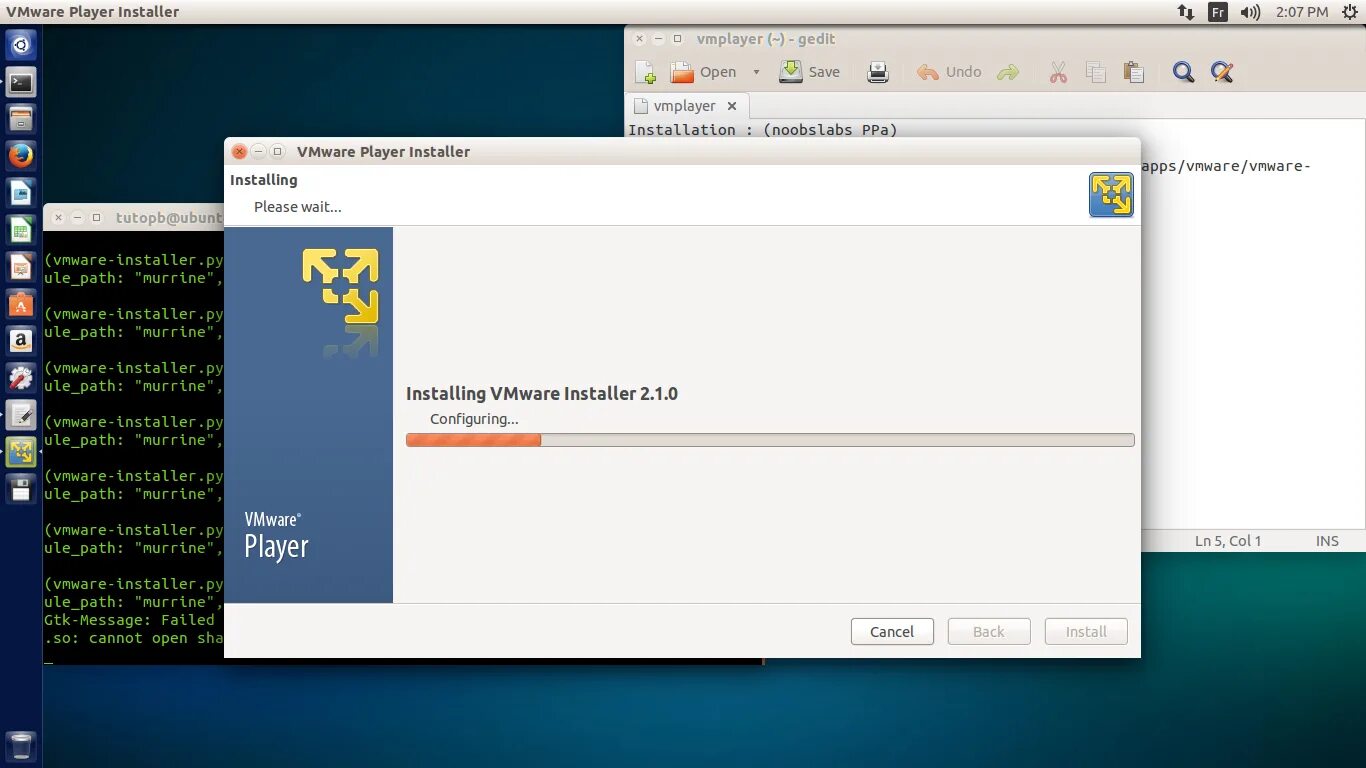Launch Firefox web browser
The image size is (1366, 768).
tap(21, 156)
